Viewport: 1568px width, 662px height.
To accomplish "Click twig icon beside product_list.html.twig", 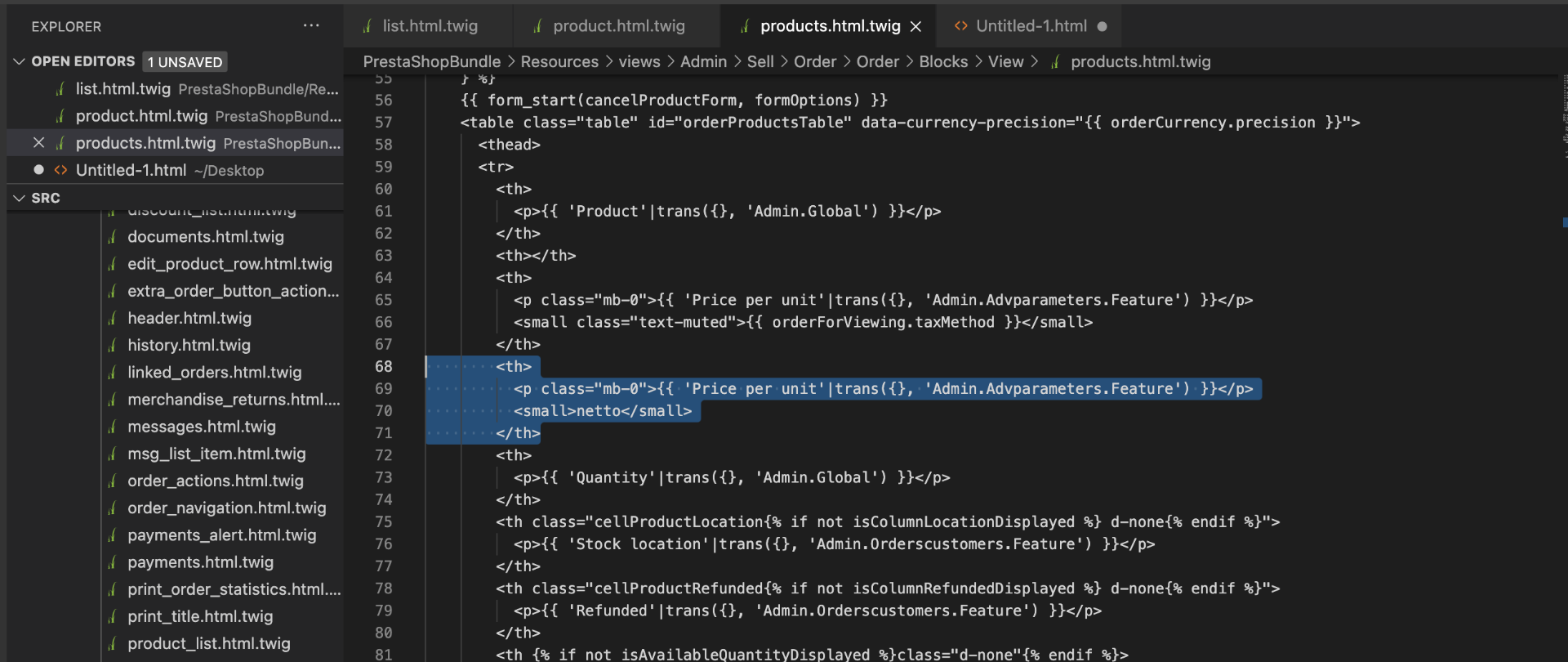I will (112, 643).
